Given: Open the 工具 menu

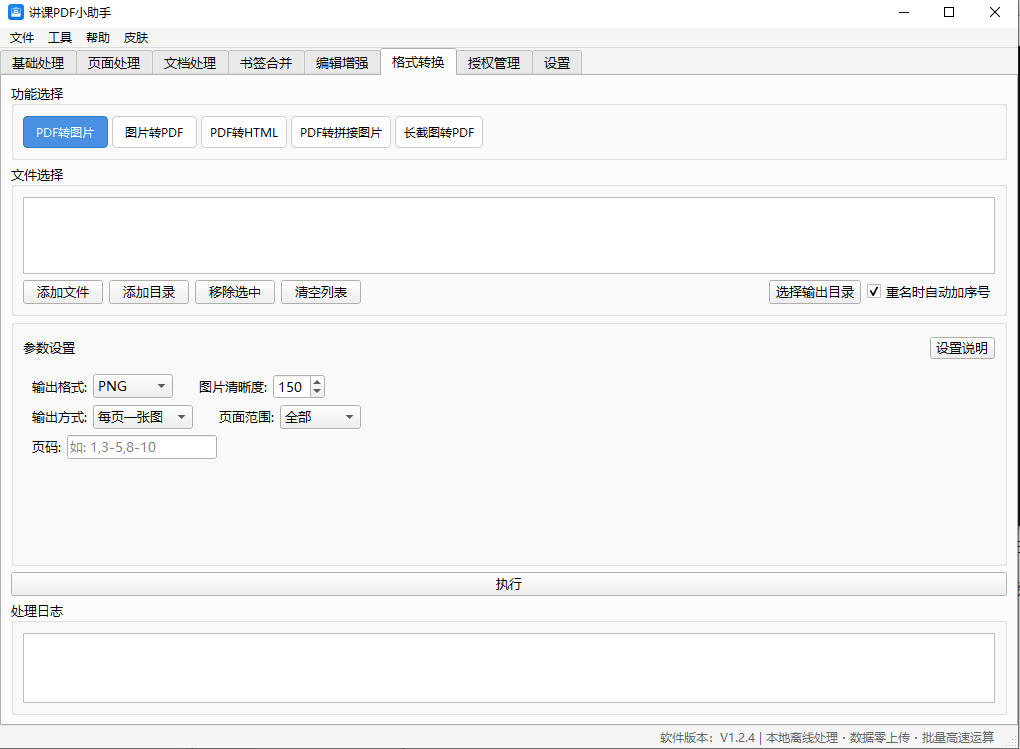Looking at the screenshot, I should pyautogui.click(x=60, y=38).
